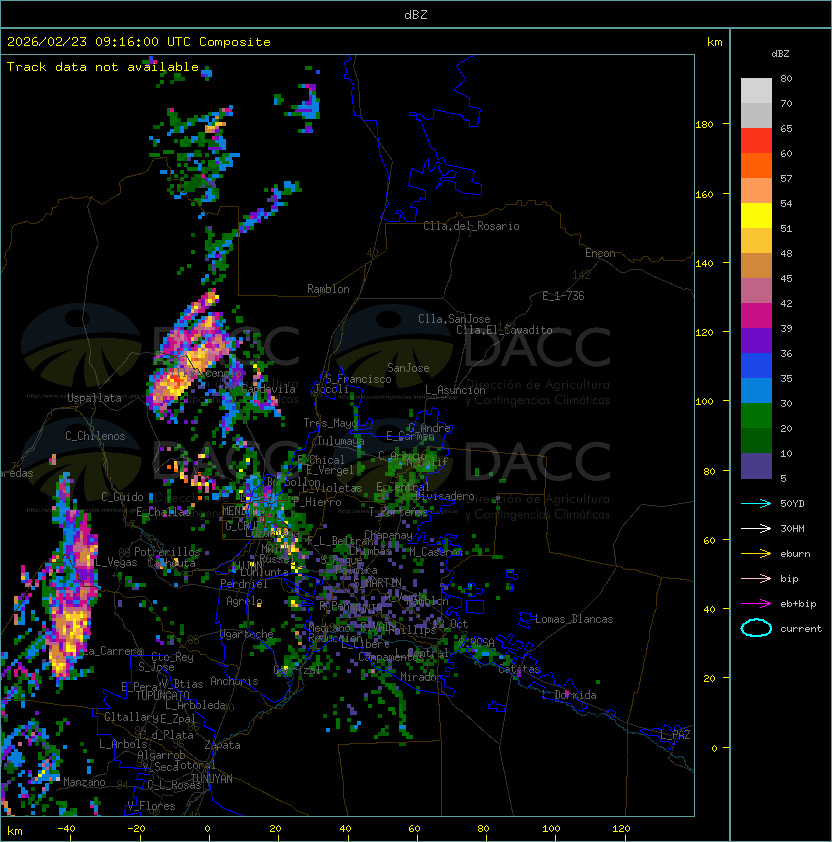The height and width of the screenshot is (842, 832).
Task: Click the '-20' tick on the horizontal axis
Action: click(x=136, y=829)
